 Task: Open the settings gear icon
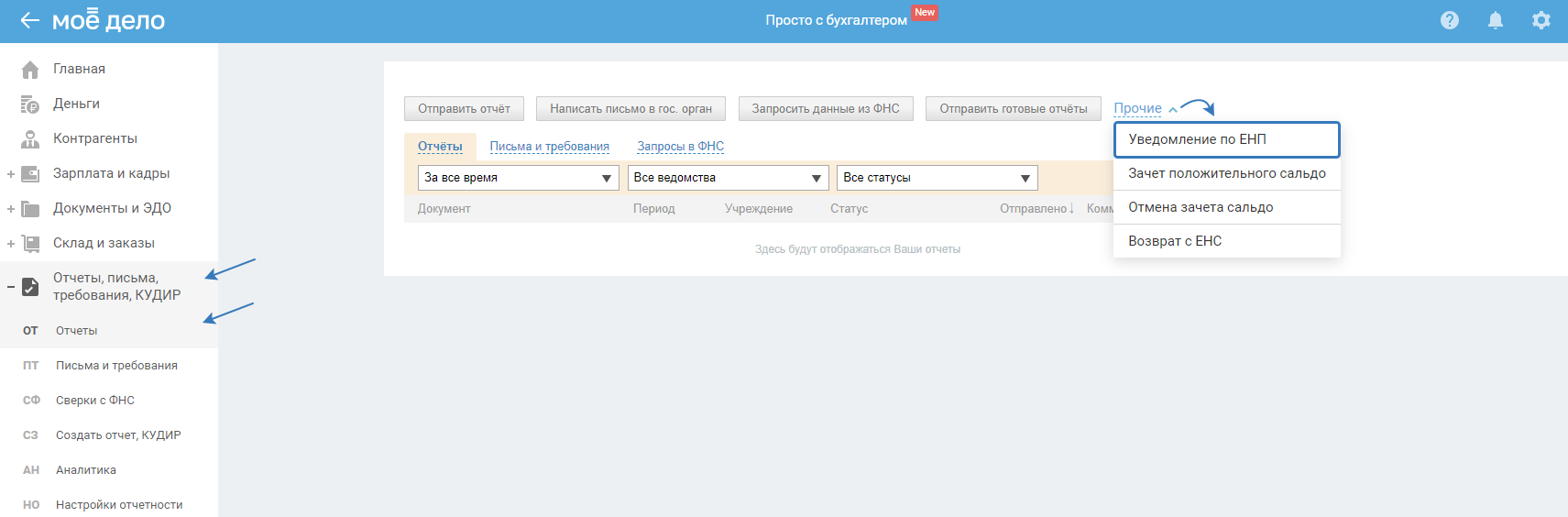click(x=1541, y=20)
